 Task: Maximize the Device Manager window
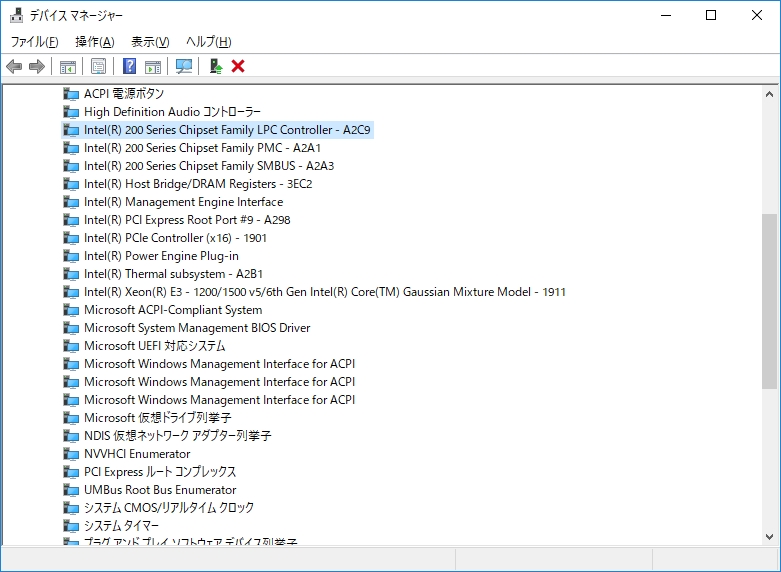coord(711,15)
